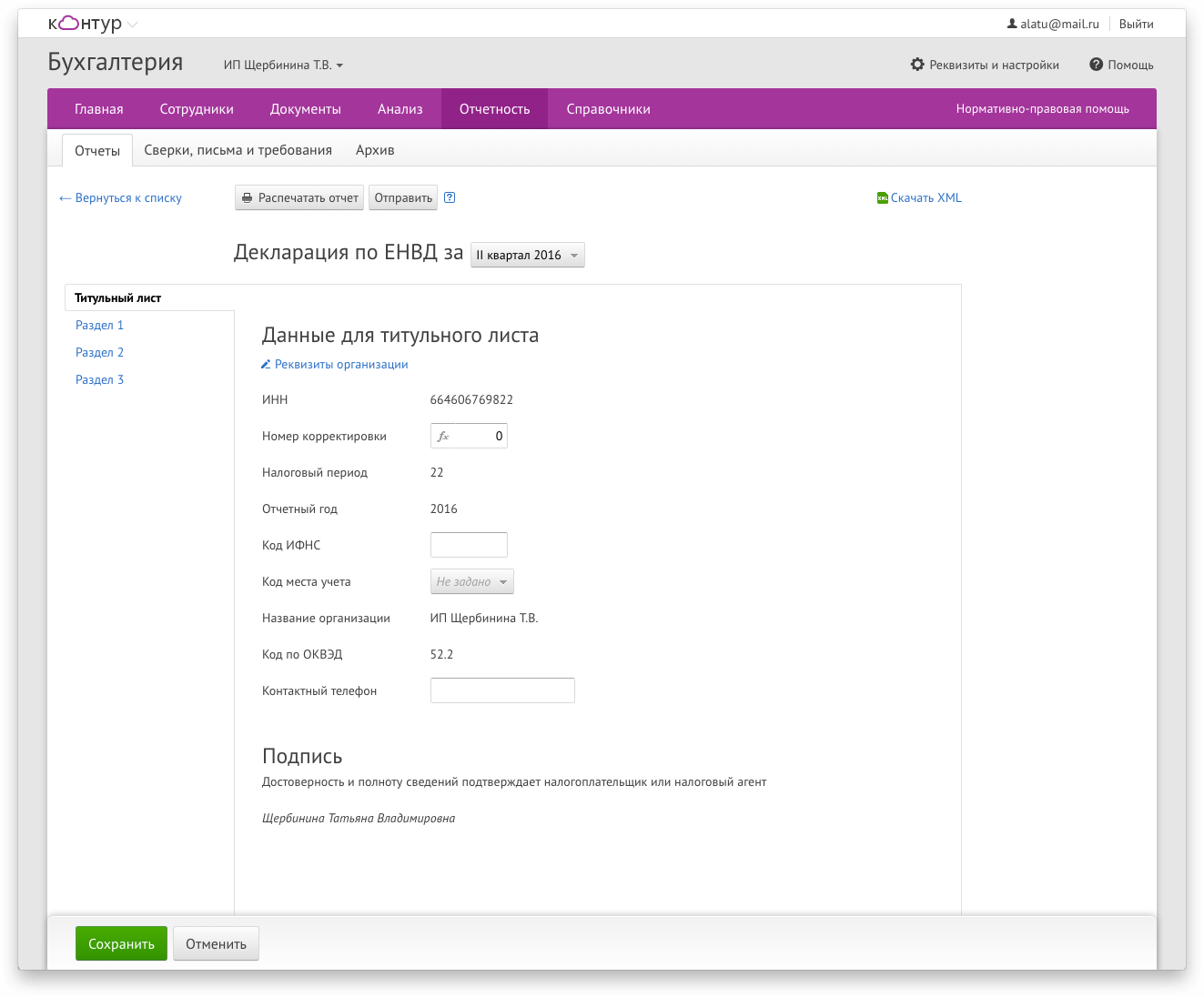
Task: Click the user profile icon near alatu@mail.ru
Action: point(1012,24)
